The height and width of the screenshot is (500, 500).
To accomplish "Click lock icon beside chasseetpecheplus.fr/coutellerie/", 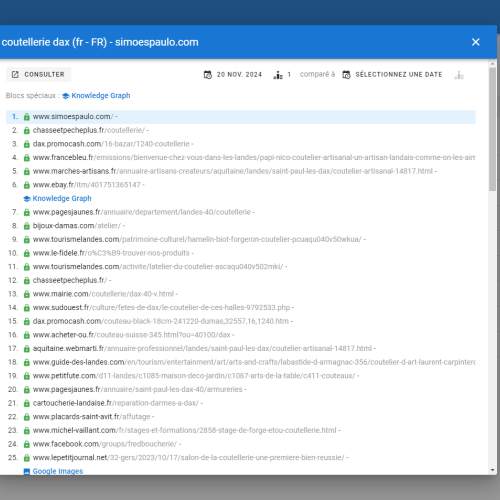I will 27,130.
